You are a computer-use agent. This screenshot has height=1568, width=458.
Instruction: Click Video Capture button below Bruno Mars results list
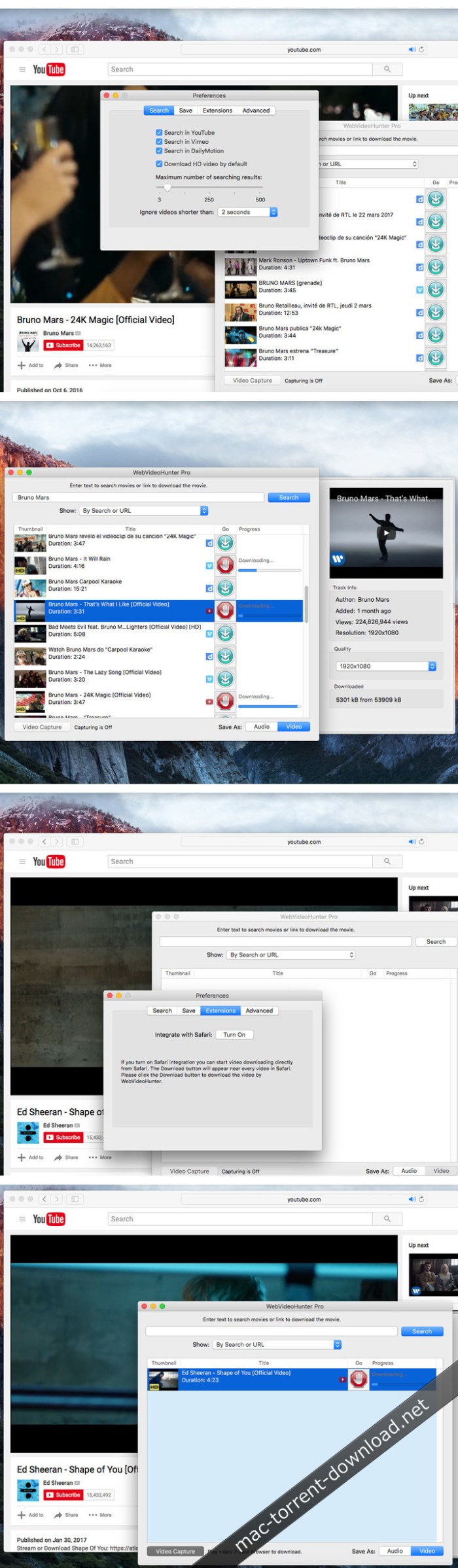click(x=42, y=727)
